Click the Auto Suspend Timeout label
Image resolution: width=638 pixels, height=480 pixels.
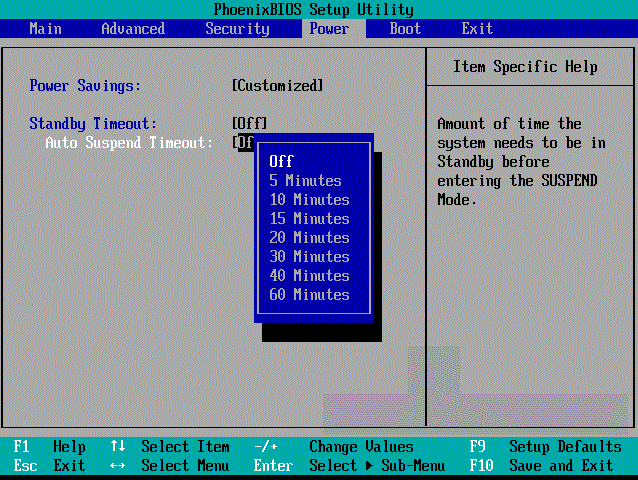(129, 143)
